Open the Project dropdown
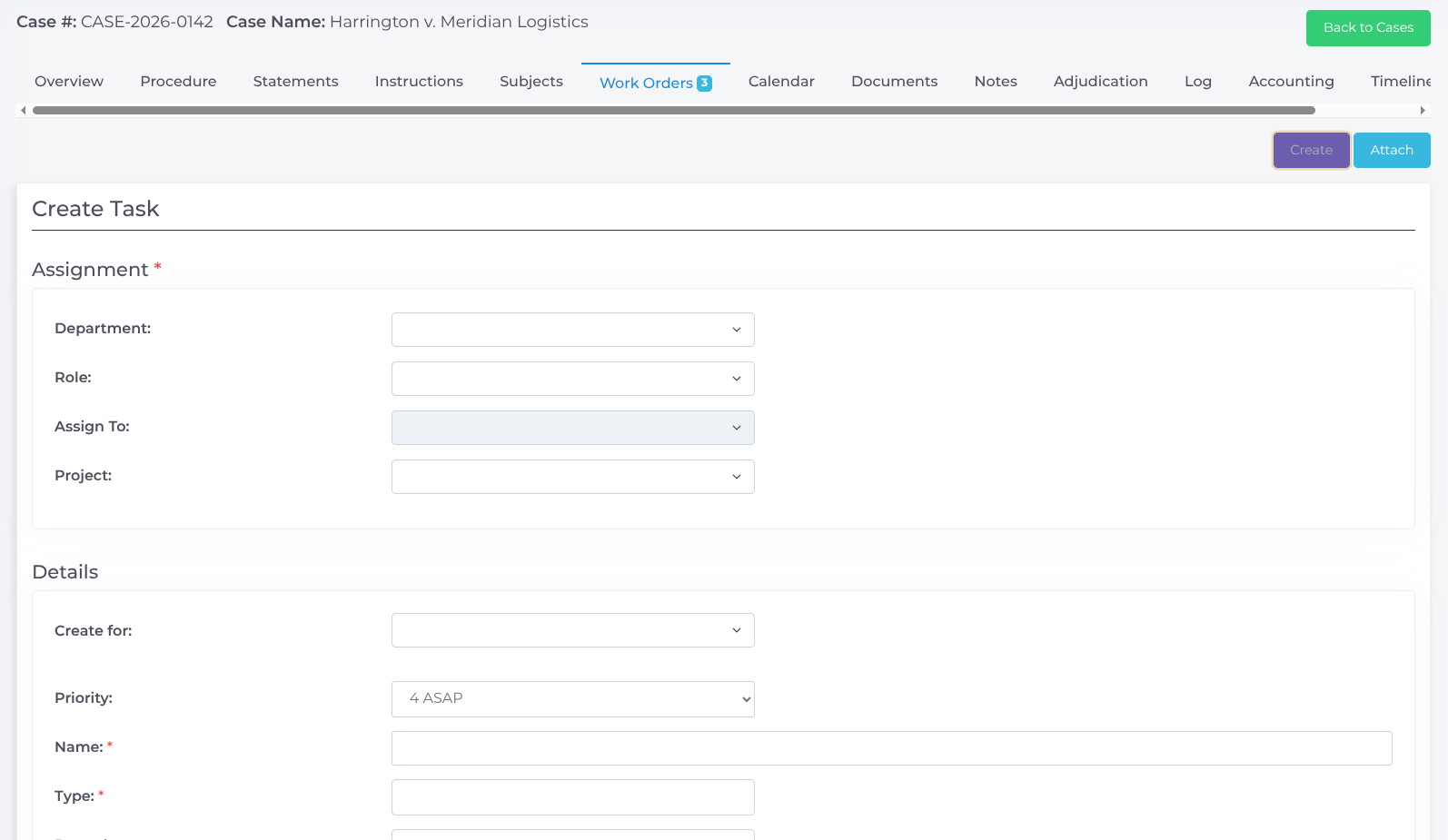This screenshot has height=840, width=1448. tap(573, 477)
